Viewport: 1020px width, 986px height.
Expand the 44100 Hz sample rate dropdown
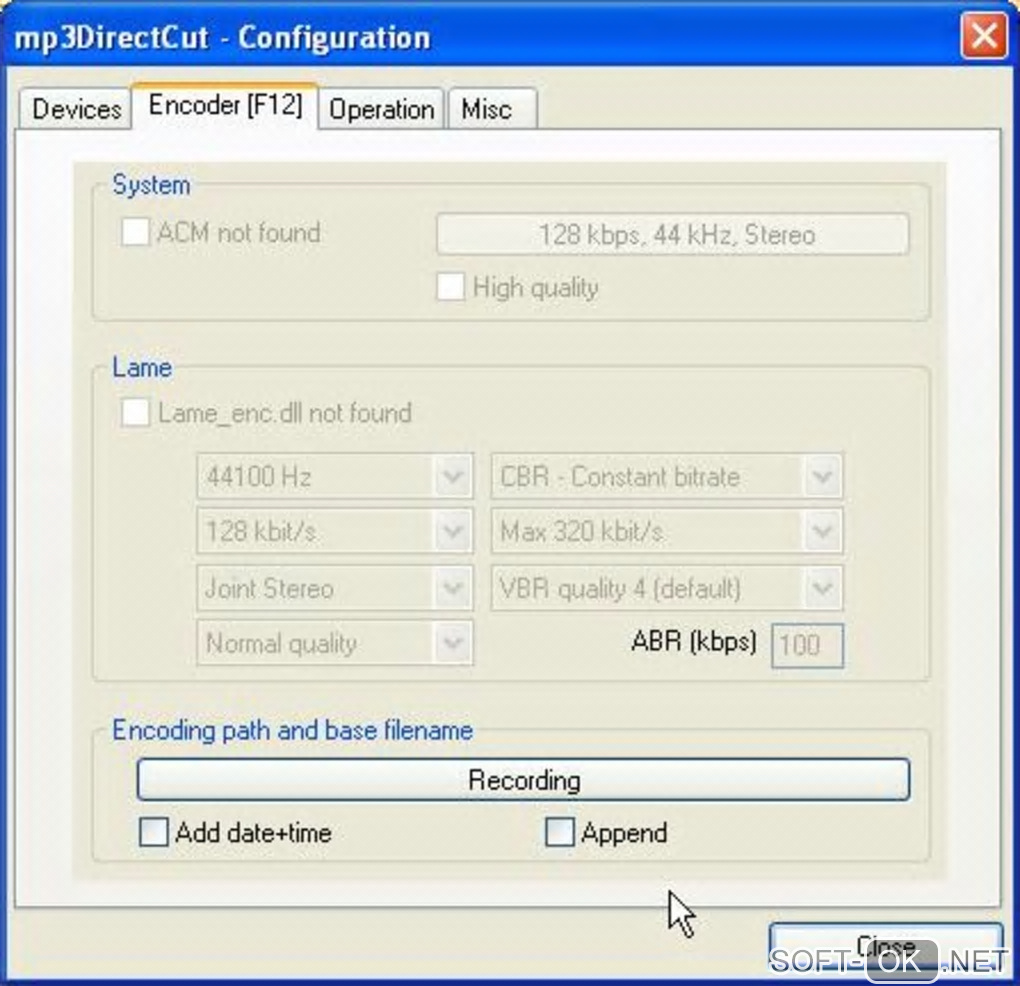[335, 476]
